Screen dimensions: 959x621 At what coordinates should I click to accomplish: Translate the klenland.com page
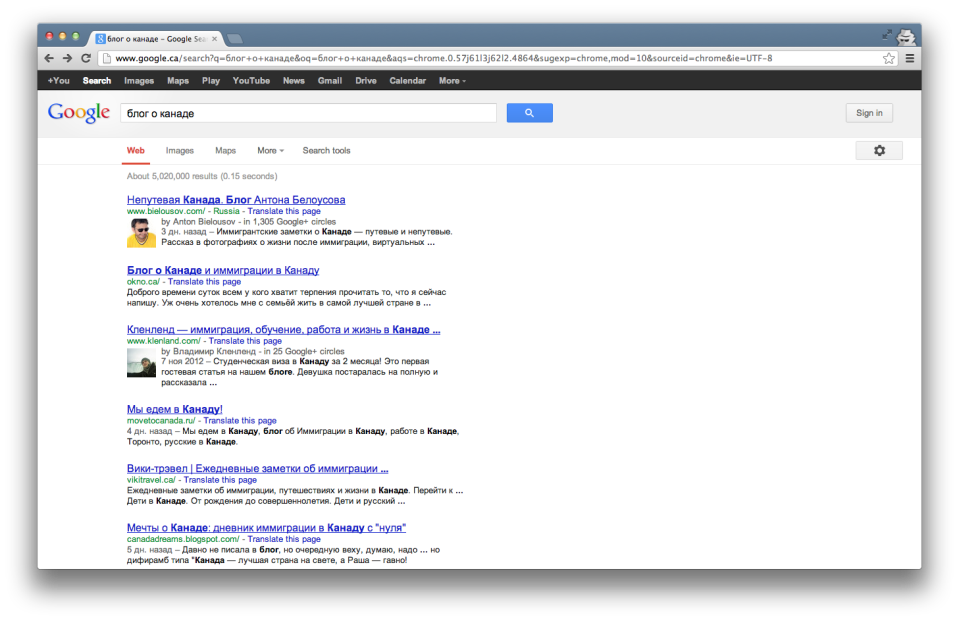(245, 341)
